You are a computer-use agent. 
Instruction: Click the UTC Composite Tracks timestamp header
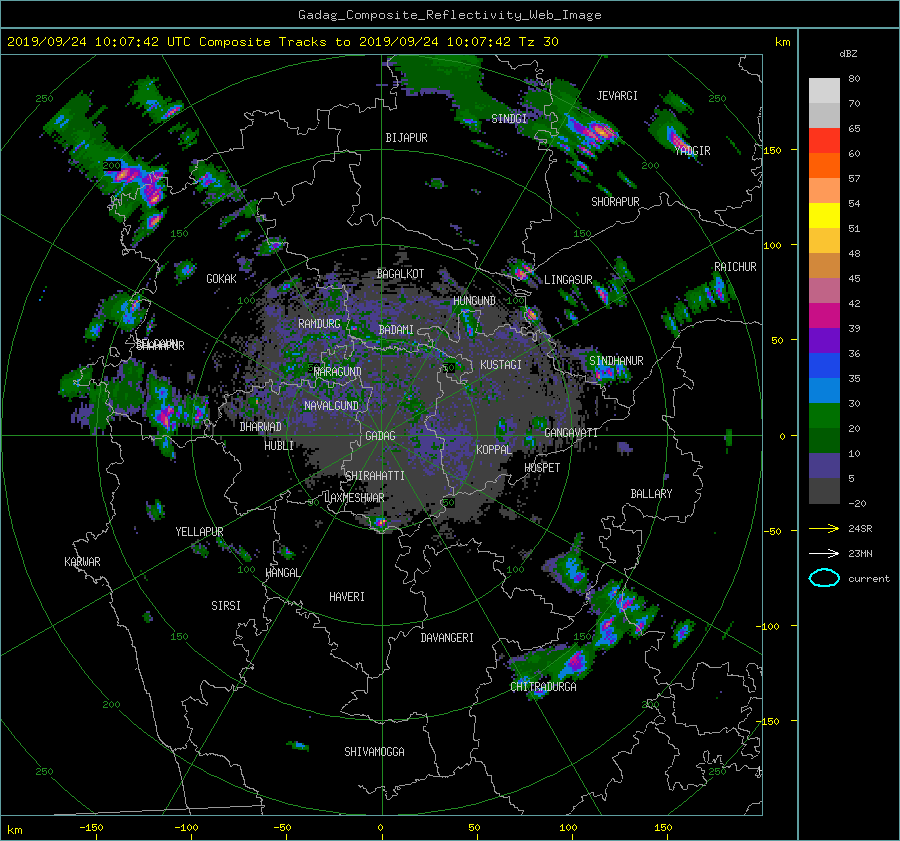pyautogui.click(x=282, y=42)
